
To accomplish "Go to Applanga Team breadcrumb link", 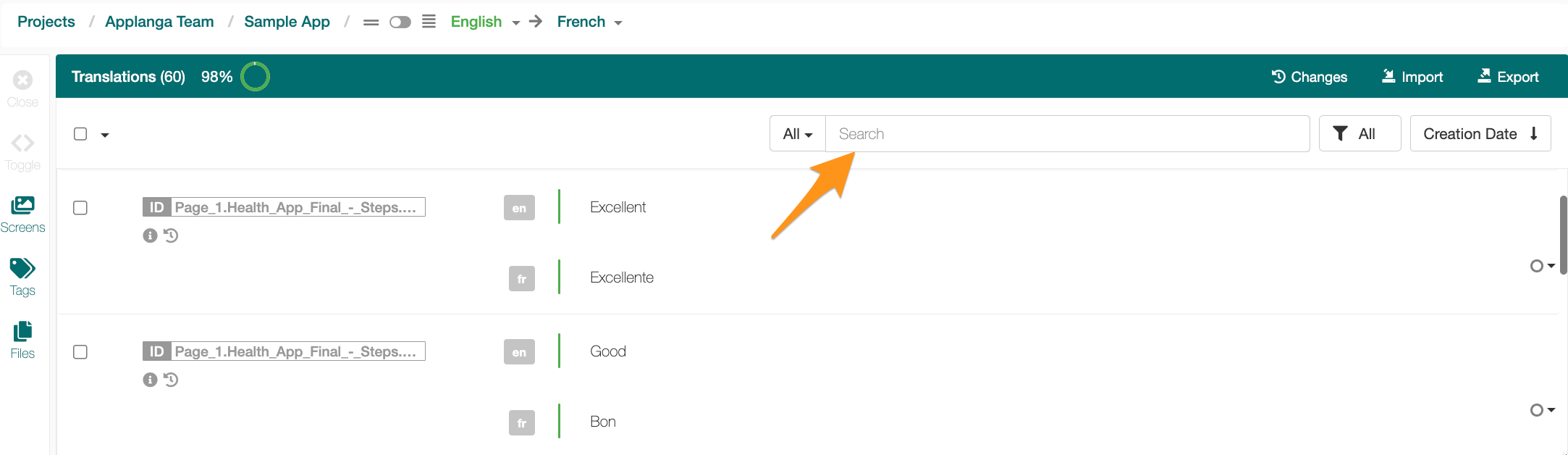I will (x=159, y=22).
